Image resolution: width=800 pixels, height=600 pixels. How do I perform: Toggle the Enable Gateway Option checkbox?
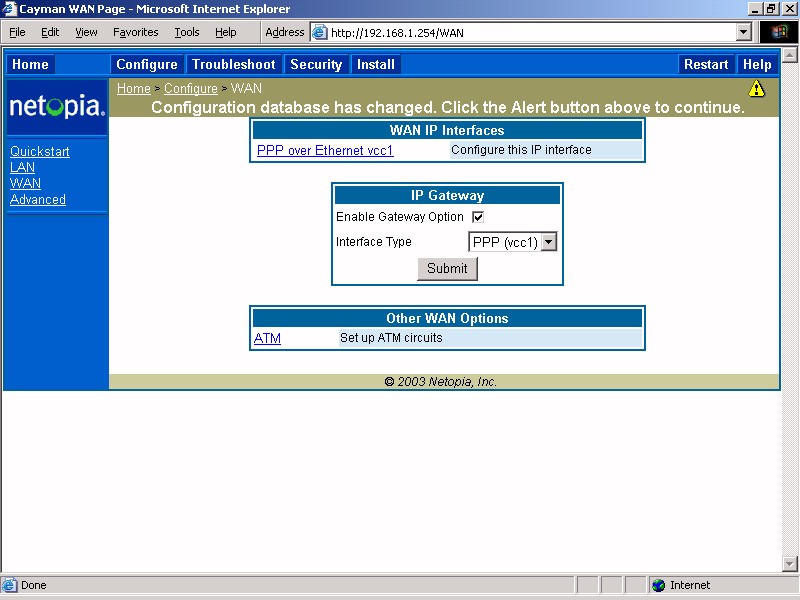[478, 217]
